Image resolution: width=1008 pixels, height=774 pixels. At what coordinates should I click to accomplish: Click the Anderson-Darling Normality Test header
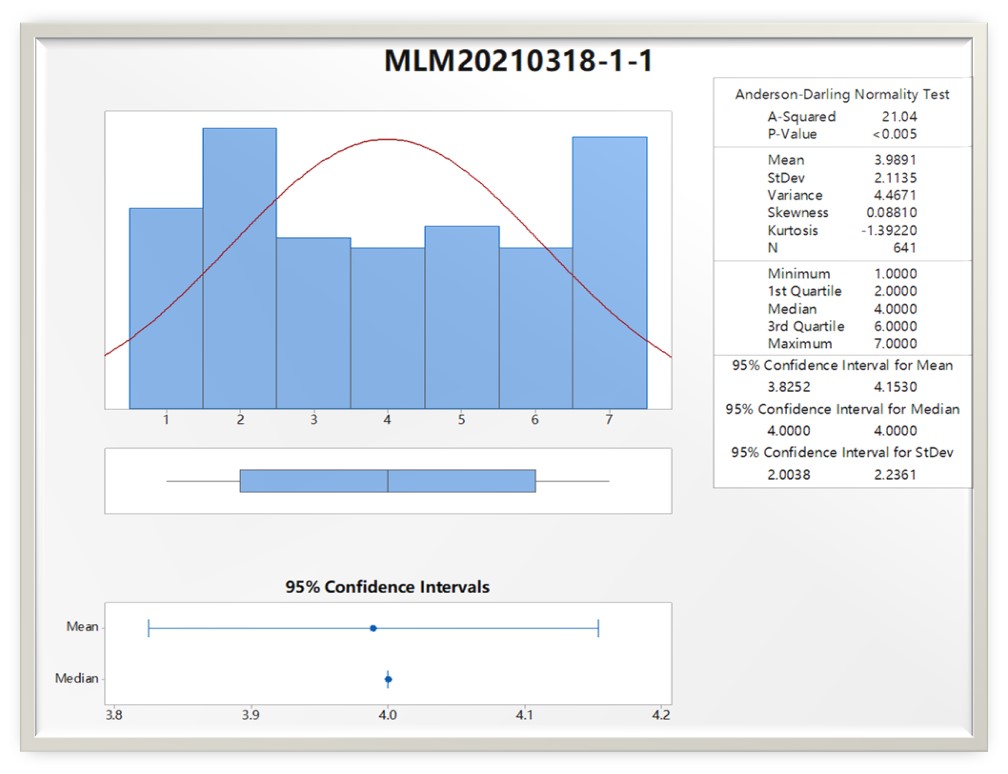click(842, 94)
